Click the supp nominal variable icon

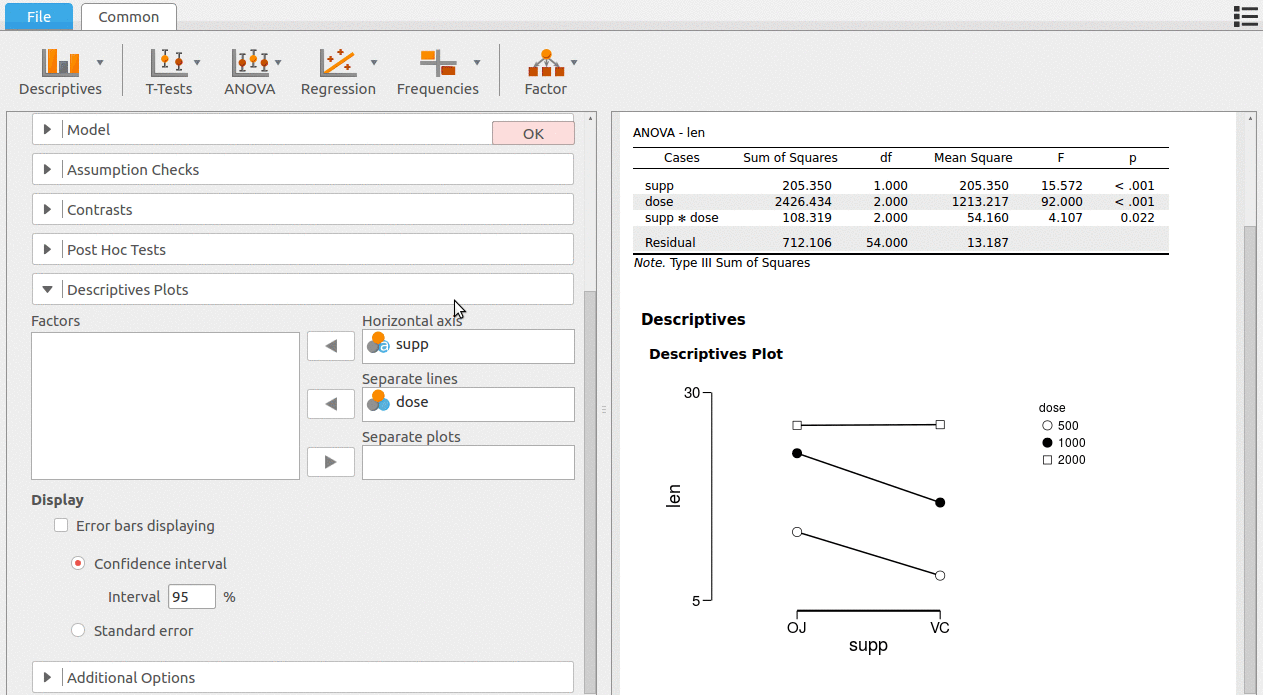(x=378, y=343)
